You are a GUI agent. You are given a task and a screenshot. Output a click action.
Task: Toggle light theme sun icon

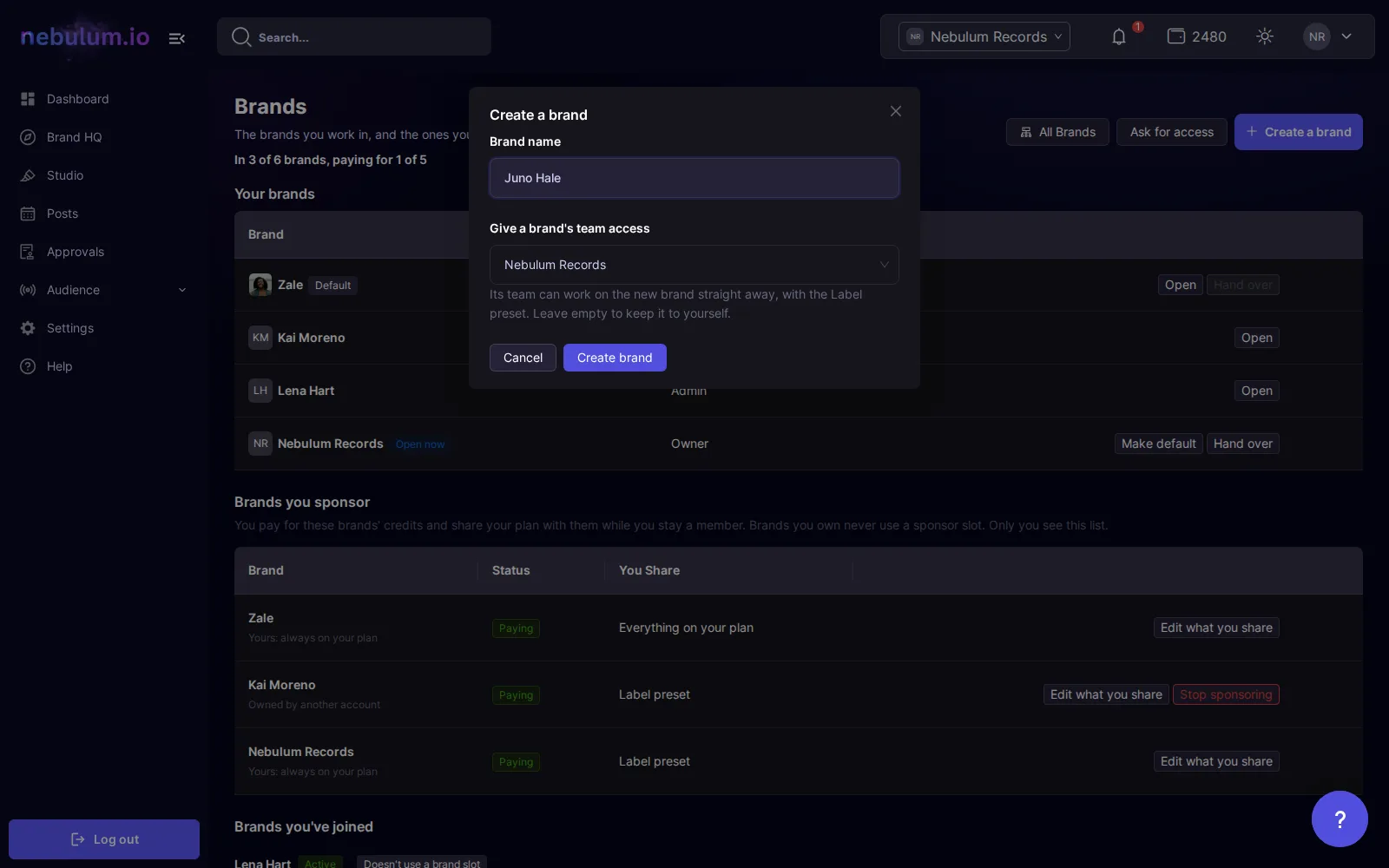pos(1265,36)
